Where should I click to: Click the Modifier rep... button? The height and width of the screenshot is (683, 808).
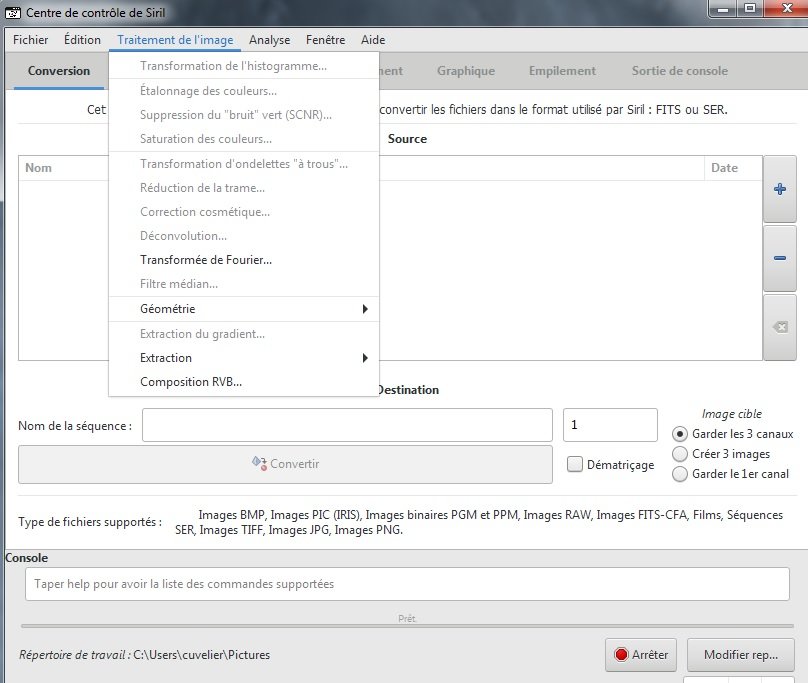(x=741, y=655)
